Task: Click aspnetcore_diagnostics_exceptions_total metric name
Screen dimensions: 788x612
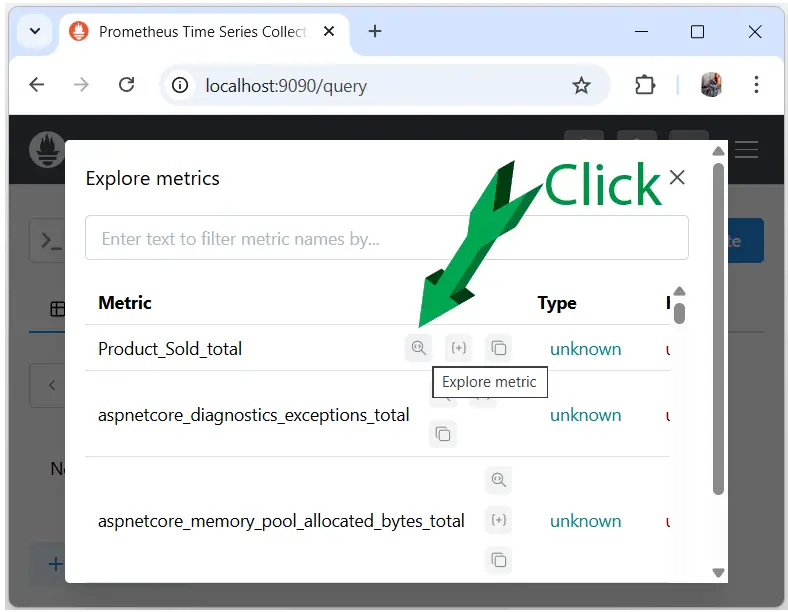Action: 254,415
